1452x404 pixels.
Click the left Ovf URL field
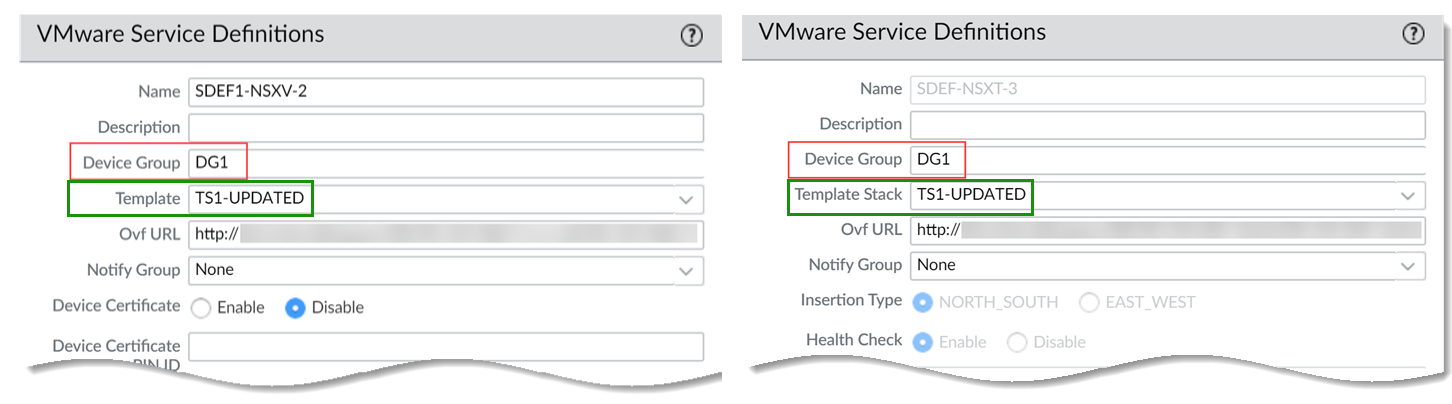[x=445, y=235]
